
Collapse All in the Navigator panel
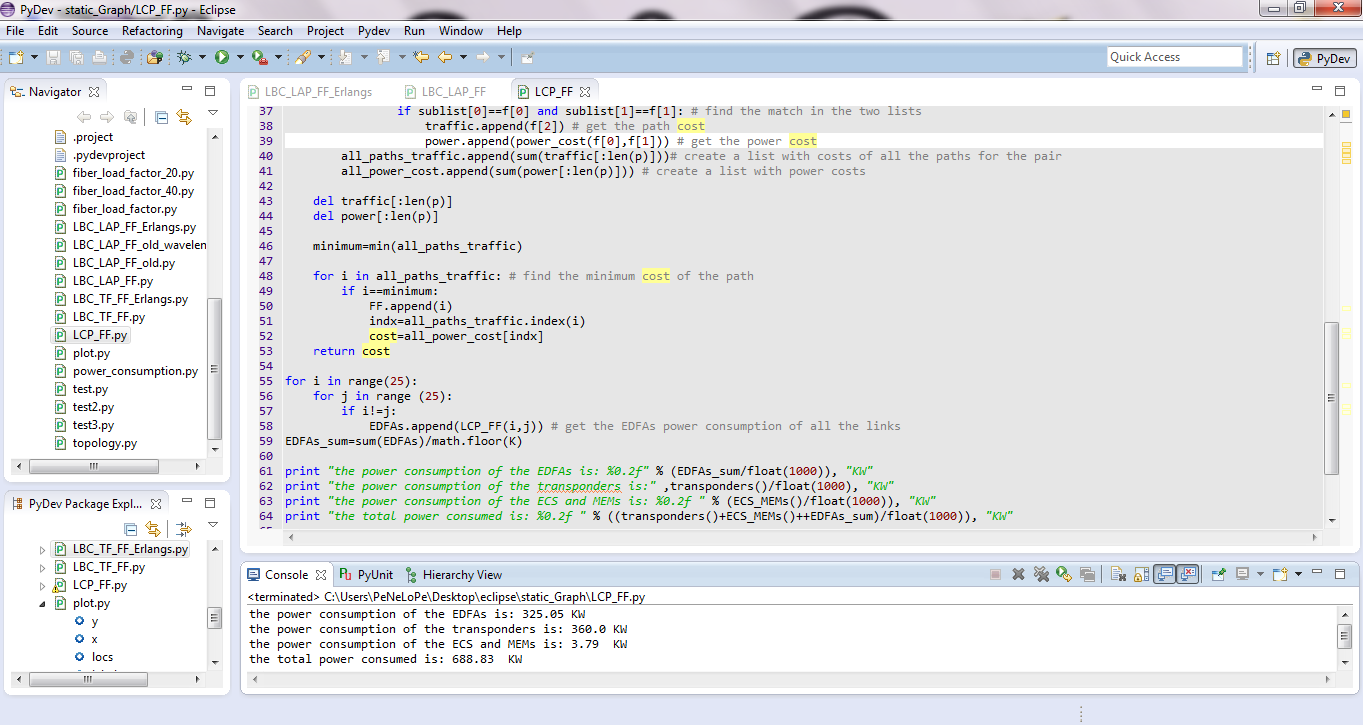[161, 117]
